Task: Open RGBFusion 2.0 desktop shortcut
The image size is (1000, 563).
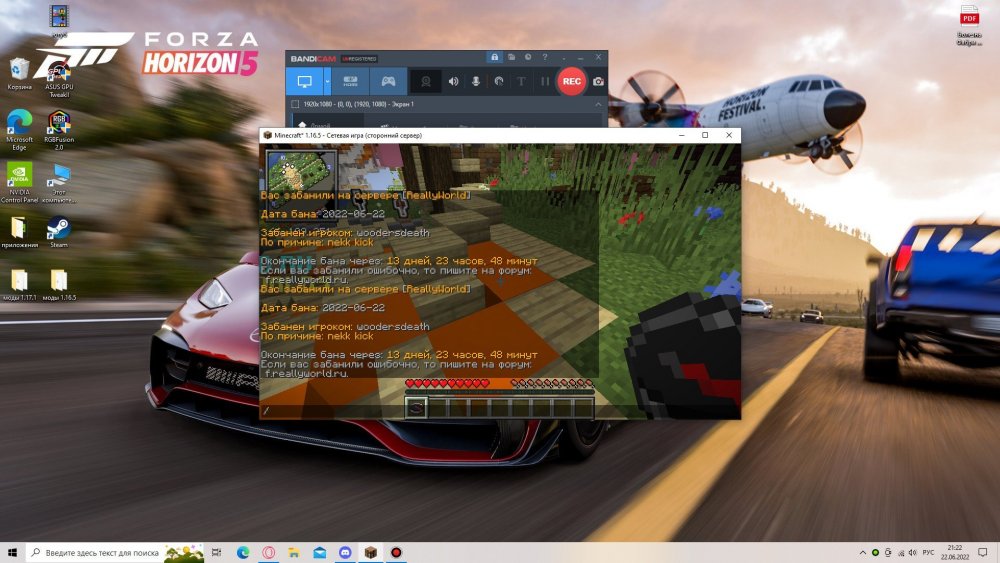Action: coord(59,129)
